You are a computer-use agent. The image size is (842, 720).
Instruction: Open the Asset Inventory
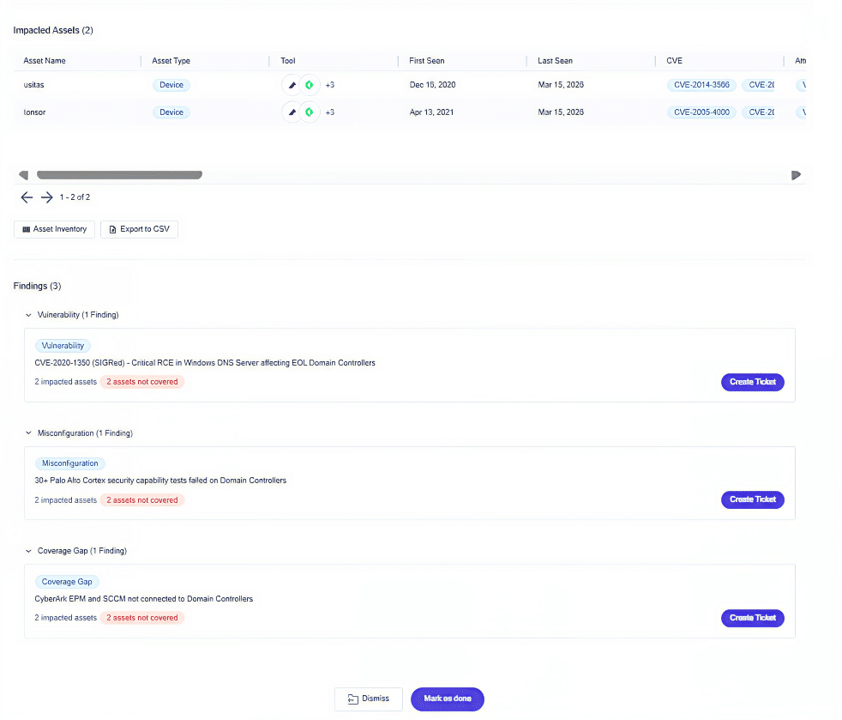coord(55,229)
